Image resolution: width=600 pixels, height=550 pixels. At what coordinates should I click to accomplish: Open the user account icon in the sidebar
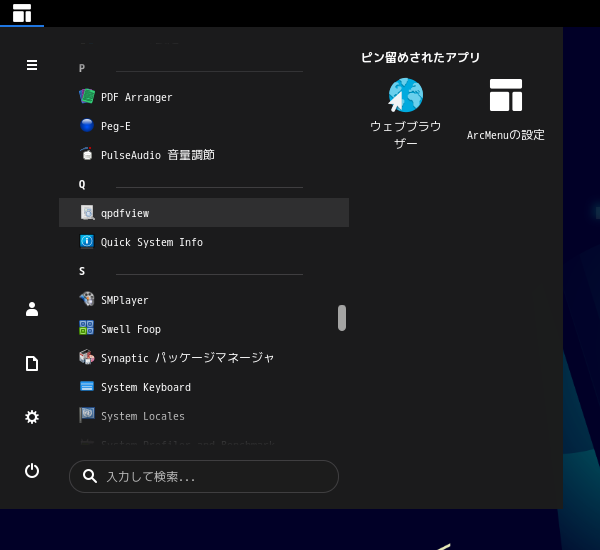pyautogui.click(x=32, y=309)
